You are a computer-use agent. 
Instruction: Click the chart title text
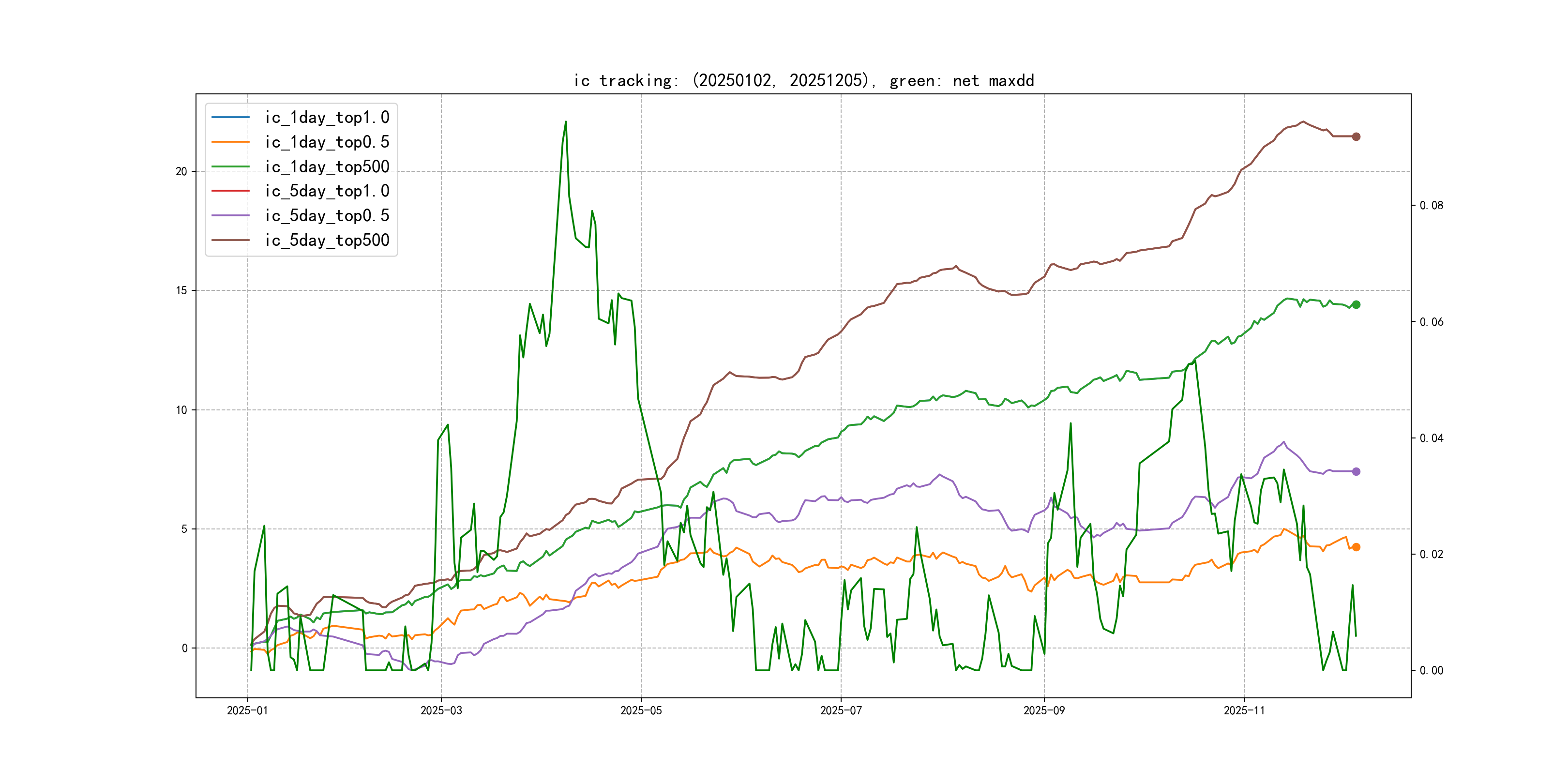click(803, 80)
